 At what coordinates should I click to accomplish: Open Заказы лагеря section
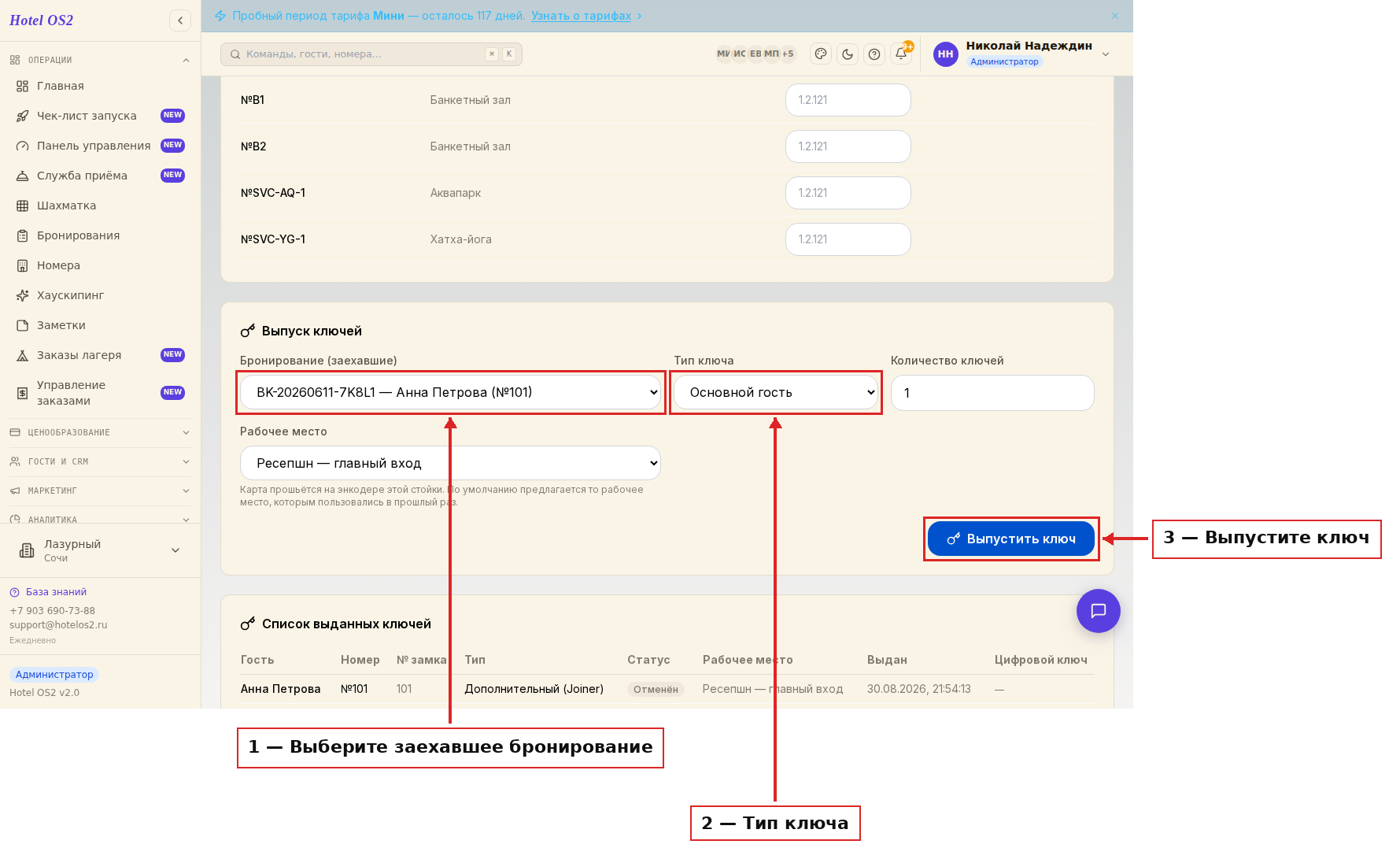click(100, 355)
